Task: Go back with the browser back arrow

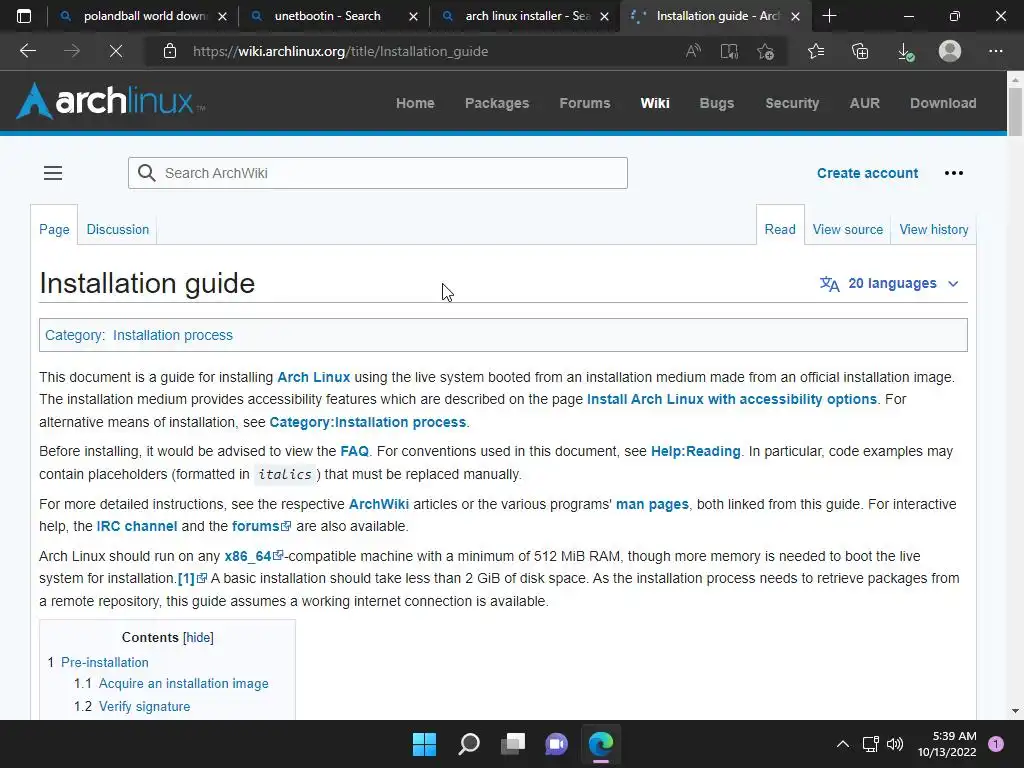Action: 28,51
